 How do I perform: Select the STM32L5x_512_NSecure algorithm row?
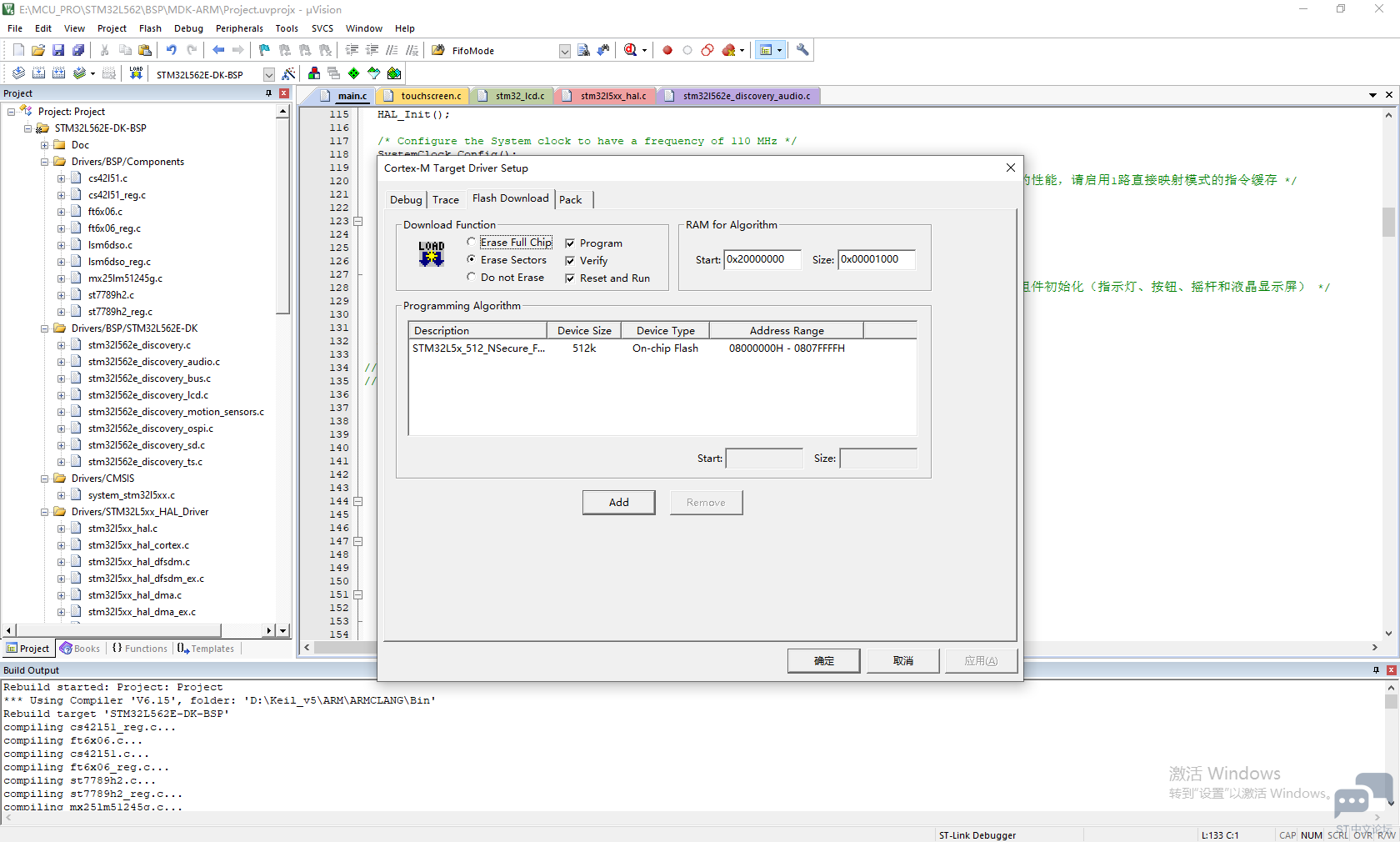pos(662,348)
